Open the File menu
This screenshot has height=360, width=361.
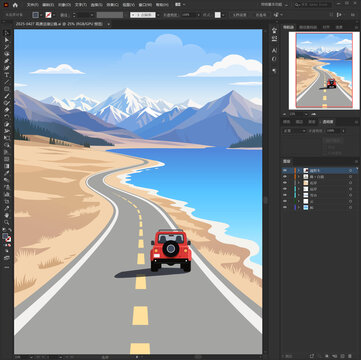[x=32, y=5]
